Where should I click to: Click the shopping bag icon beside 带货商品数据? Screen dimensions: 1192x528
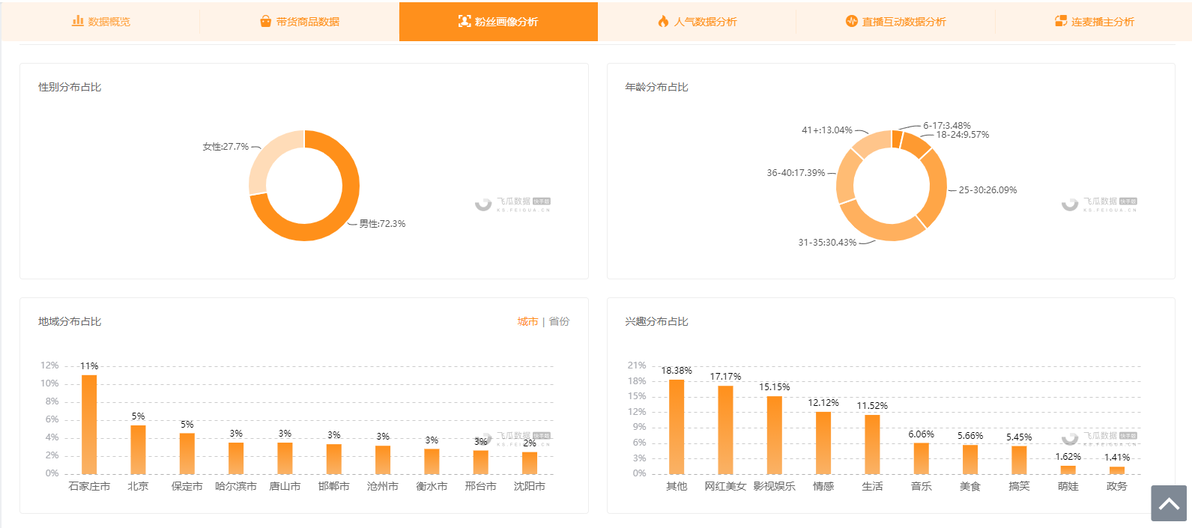coord(265,21)
